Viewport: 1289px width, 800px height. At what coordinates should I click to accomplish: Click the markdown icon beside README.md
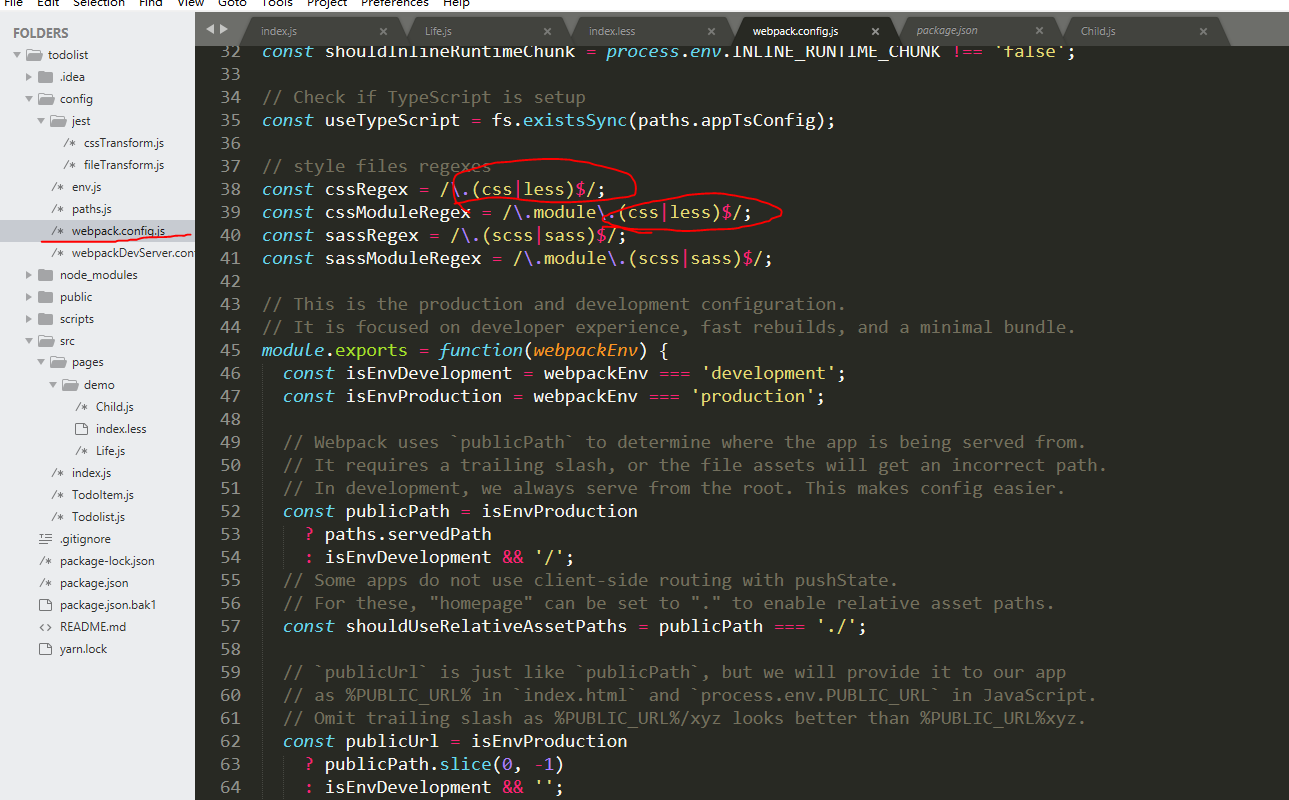pos(45,627)
